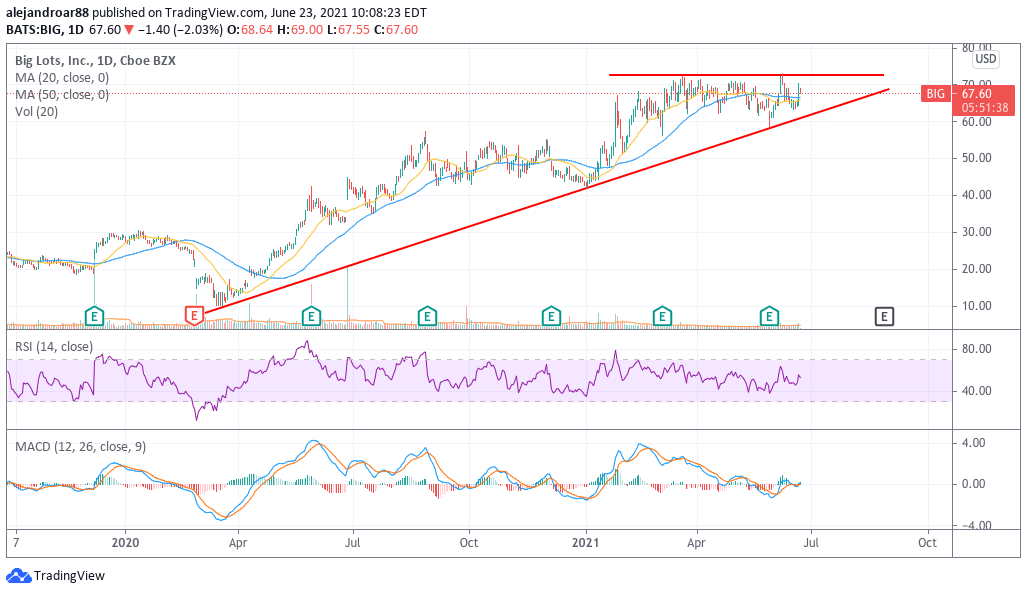Click the 05:51:38 bar countdown timer

[x=985, y=107]
